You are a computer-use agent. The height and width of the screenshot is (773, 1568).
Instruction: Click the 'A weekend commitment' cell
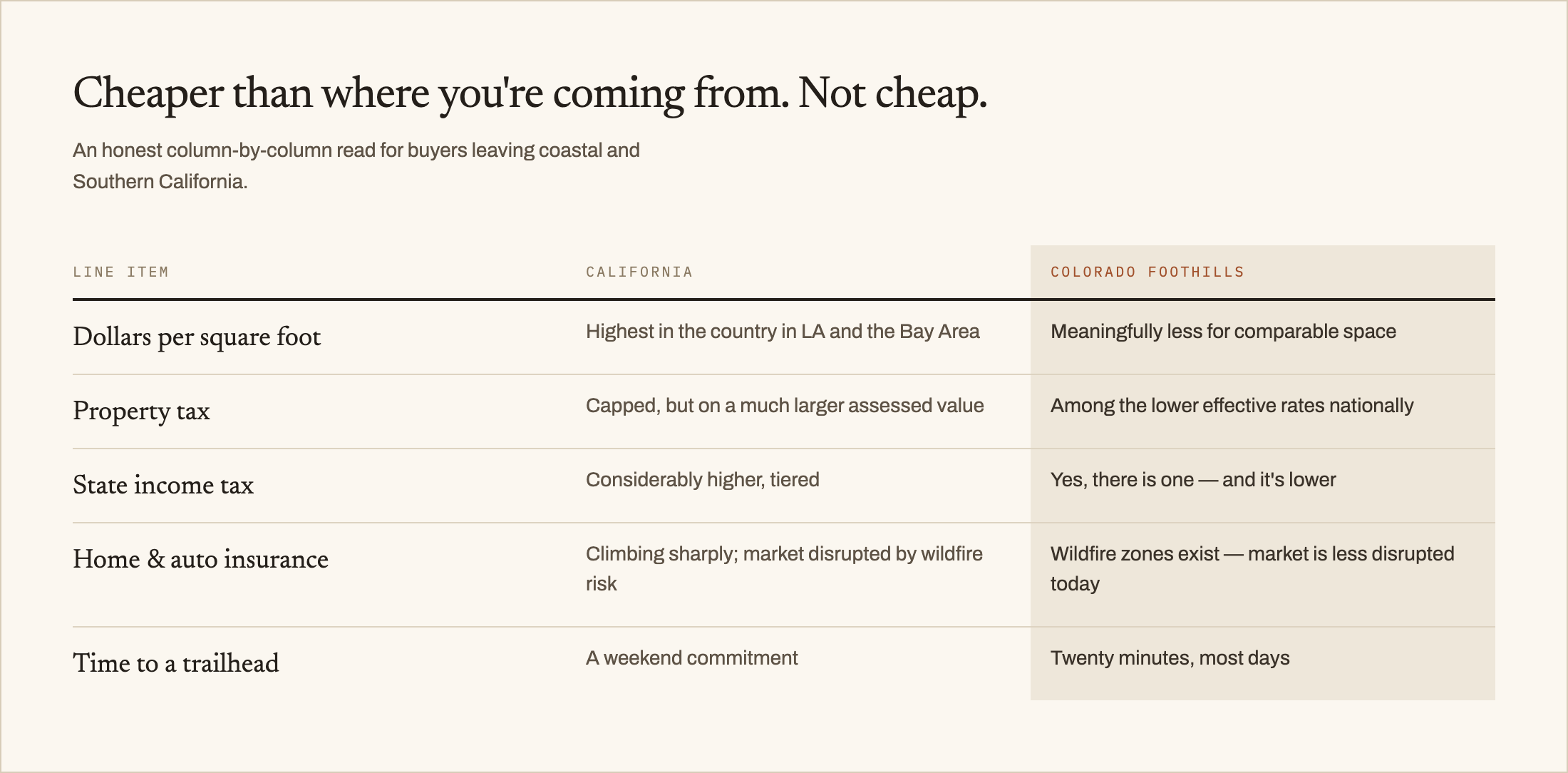coord(691,658)
